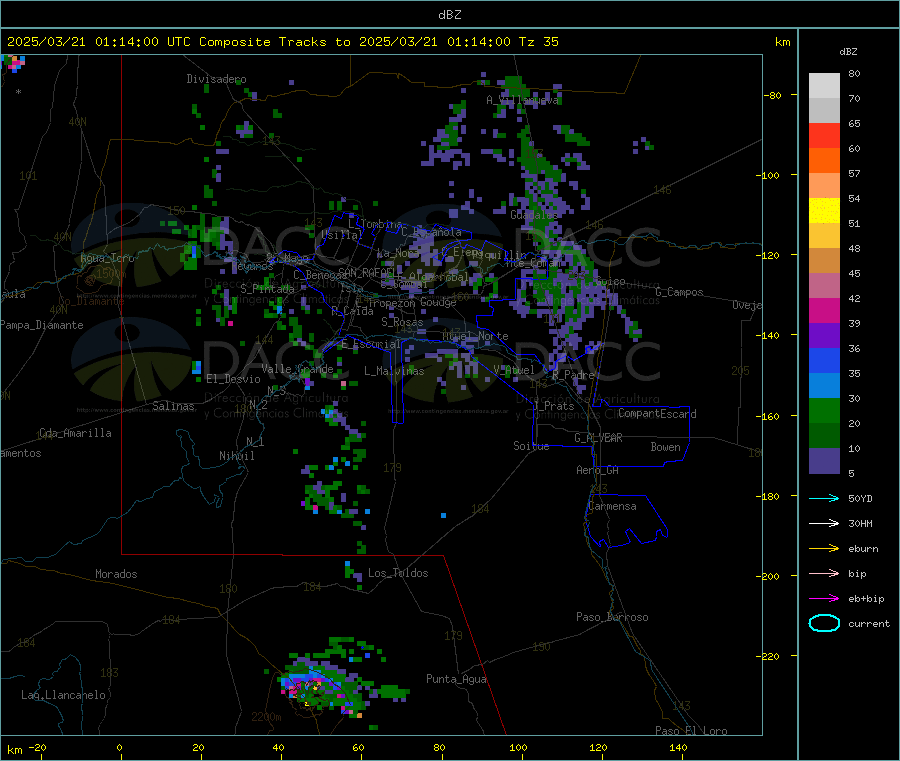Click the '-80' km y-axis tick label

click(771, 95)
